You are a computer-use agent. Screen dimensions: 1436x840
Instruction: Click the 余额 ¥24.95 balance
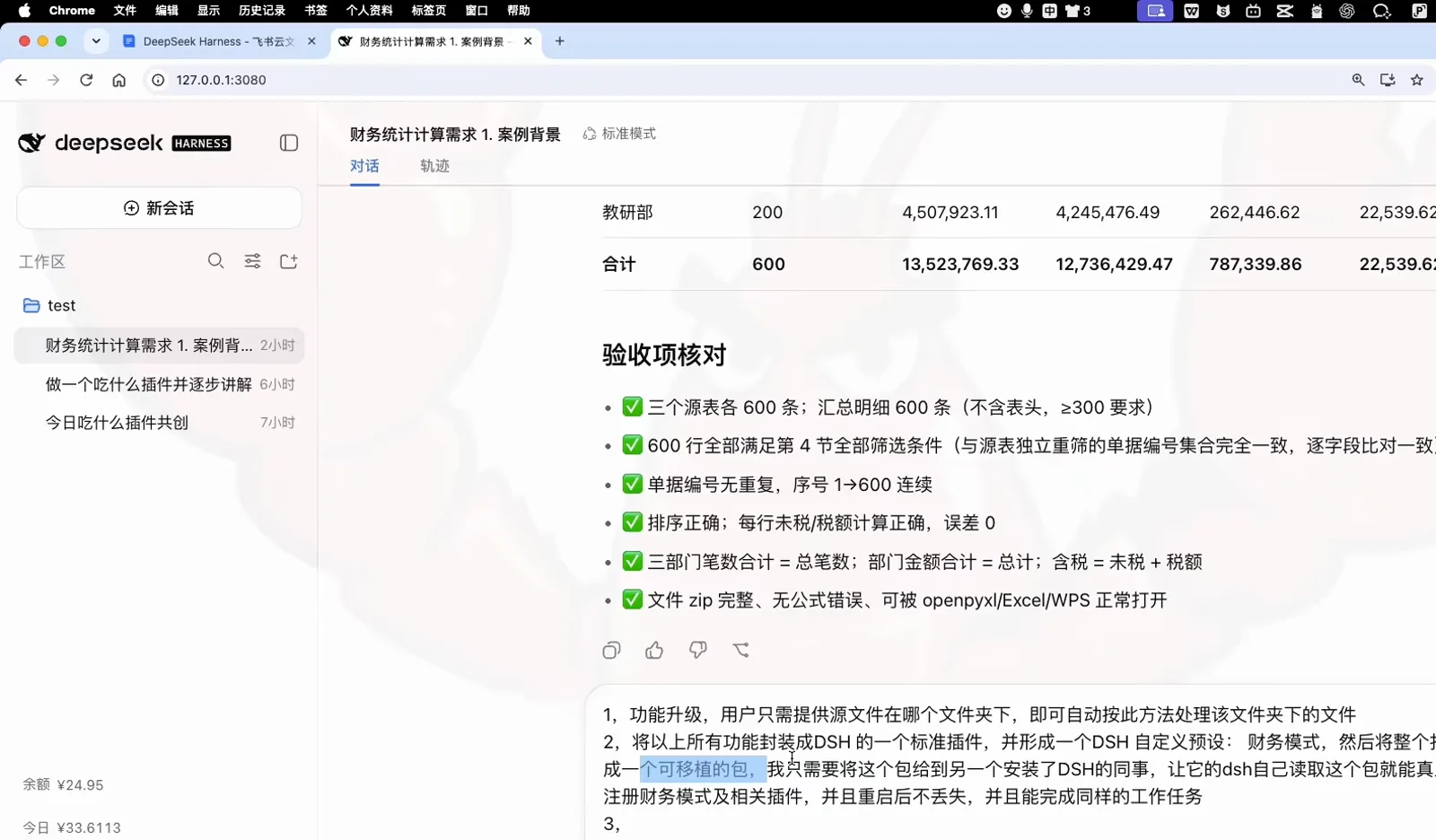[63, 785]
